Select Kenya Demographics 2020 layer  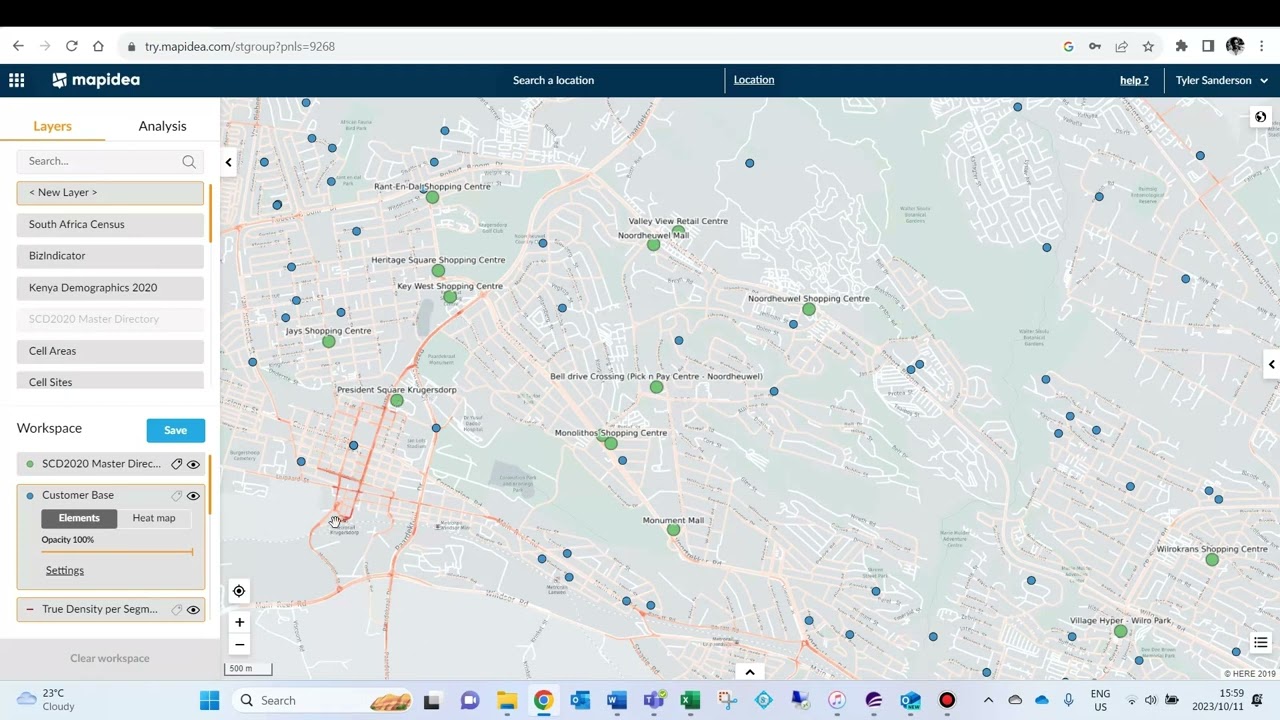(110, 288)
